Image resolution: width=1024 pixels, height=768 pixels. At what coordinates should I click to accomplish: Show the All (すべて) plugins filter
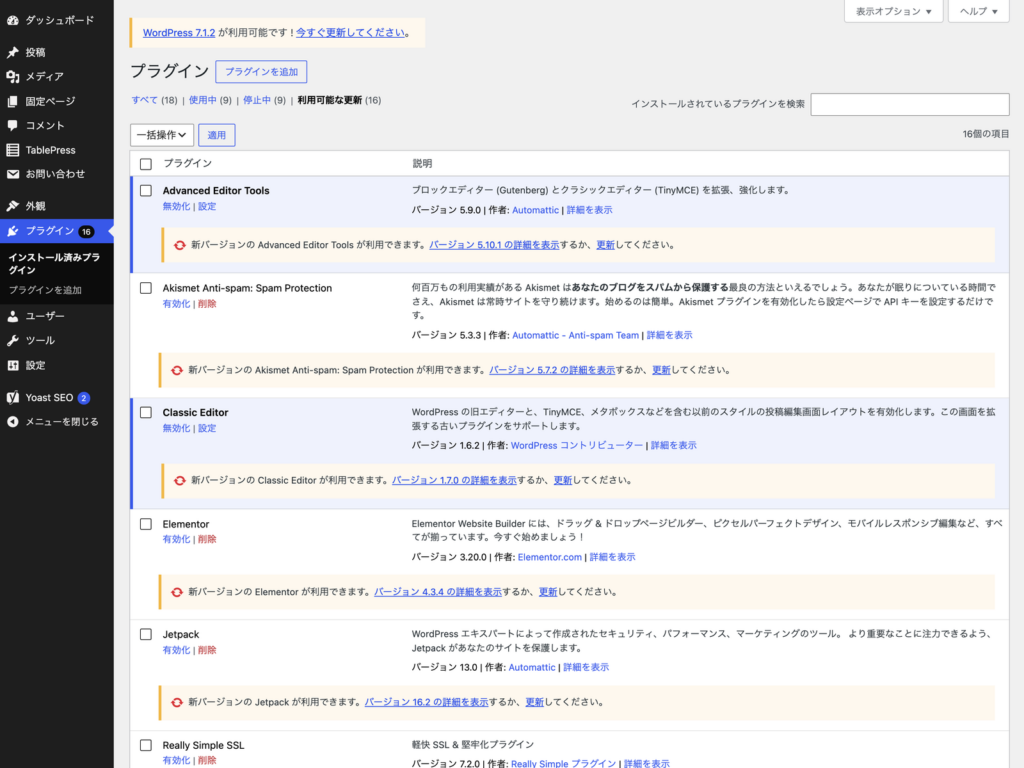[x=144, y=100]
